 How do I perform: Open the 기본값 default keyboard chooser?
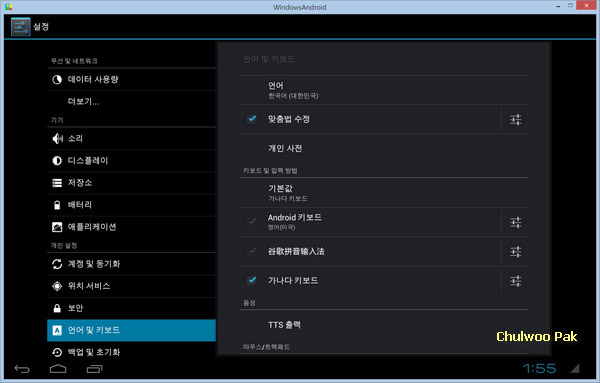coord(383,193)
